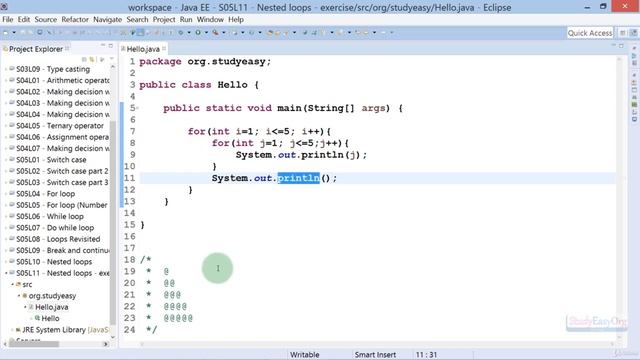The width and height of the screenshot is (640, 360).
Task: Open the Run launch dropdown arrow
Action: pos(206,33)
